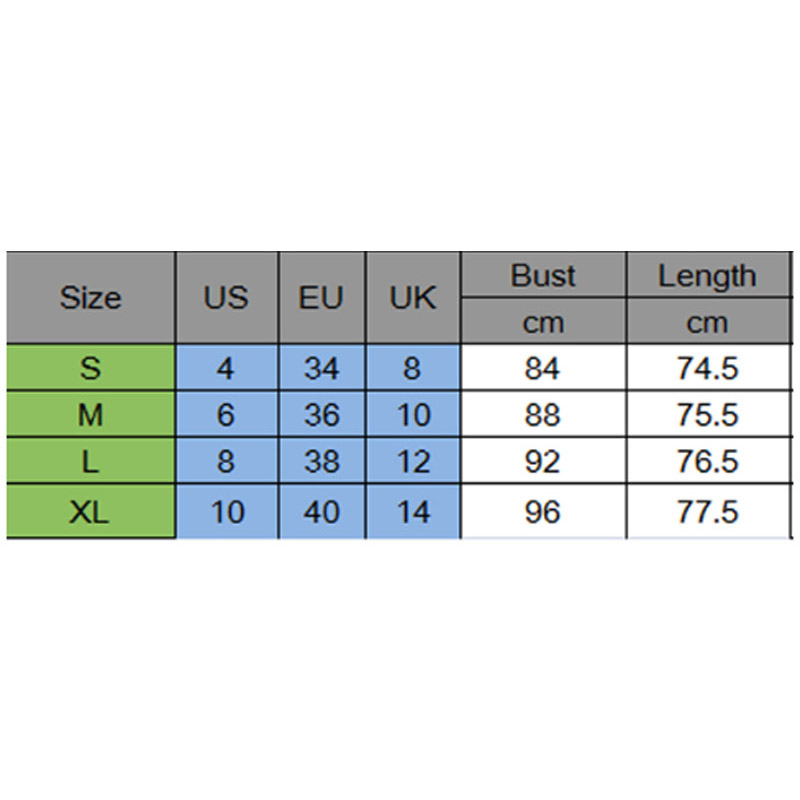Click the Bust header cell
Screen dimensions: 800x800
coord(543,276)
